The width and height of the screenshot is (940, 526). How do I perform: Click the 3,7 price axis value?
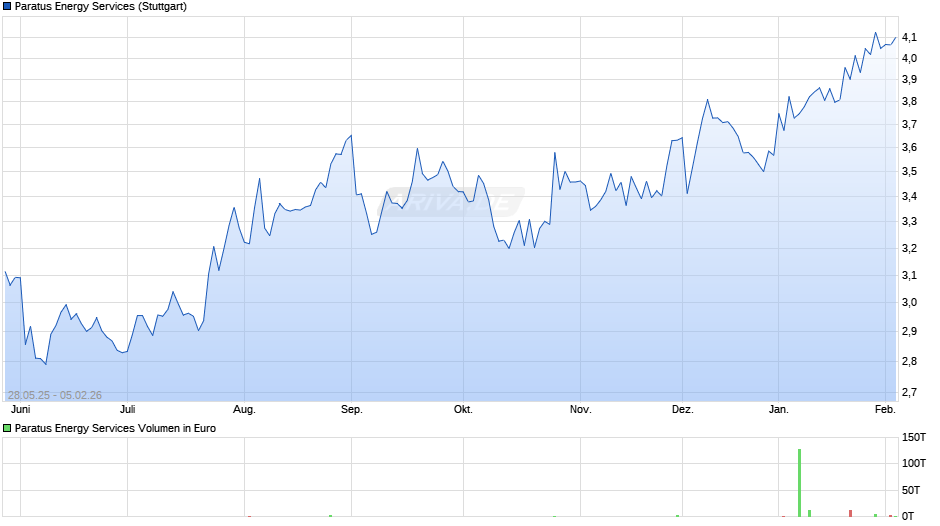click(909, 124)
